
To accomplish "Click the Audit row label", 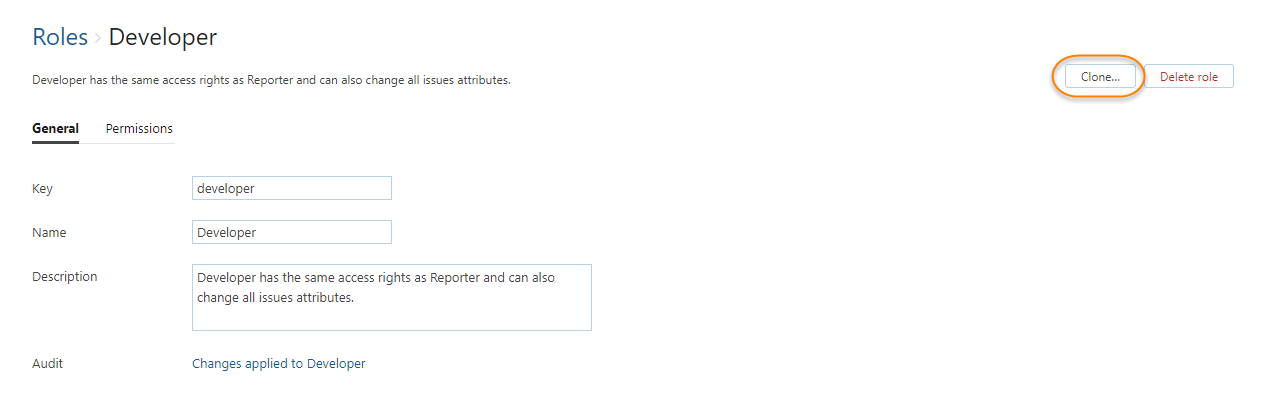I will pos(47,364).
